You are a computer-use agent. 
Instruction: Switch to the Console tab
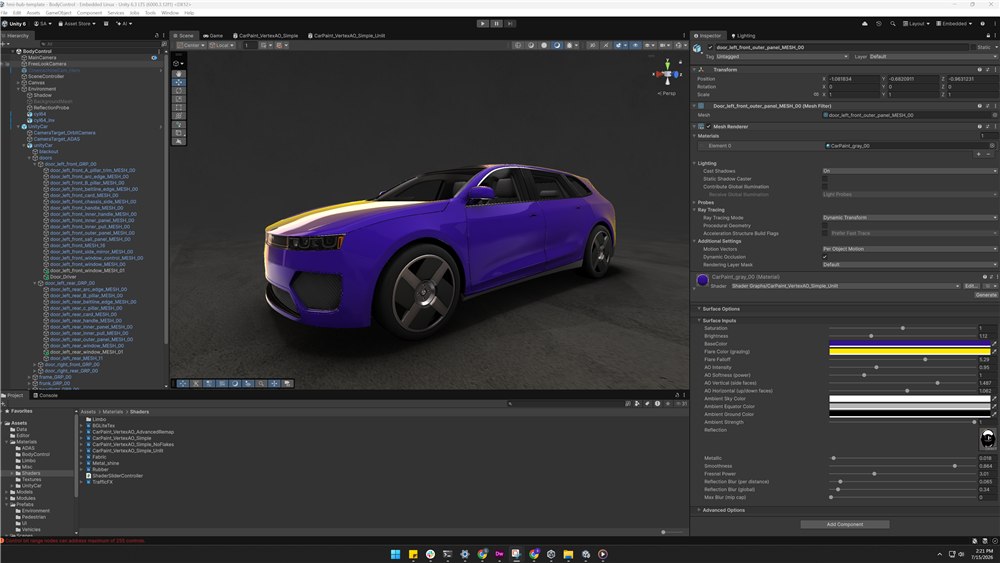(x=45, y=395)
